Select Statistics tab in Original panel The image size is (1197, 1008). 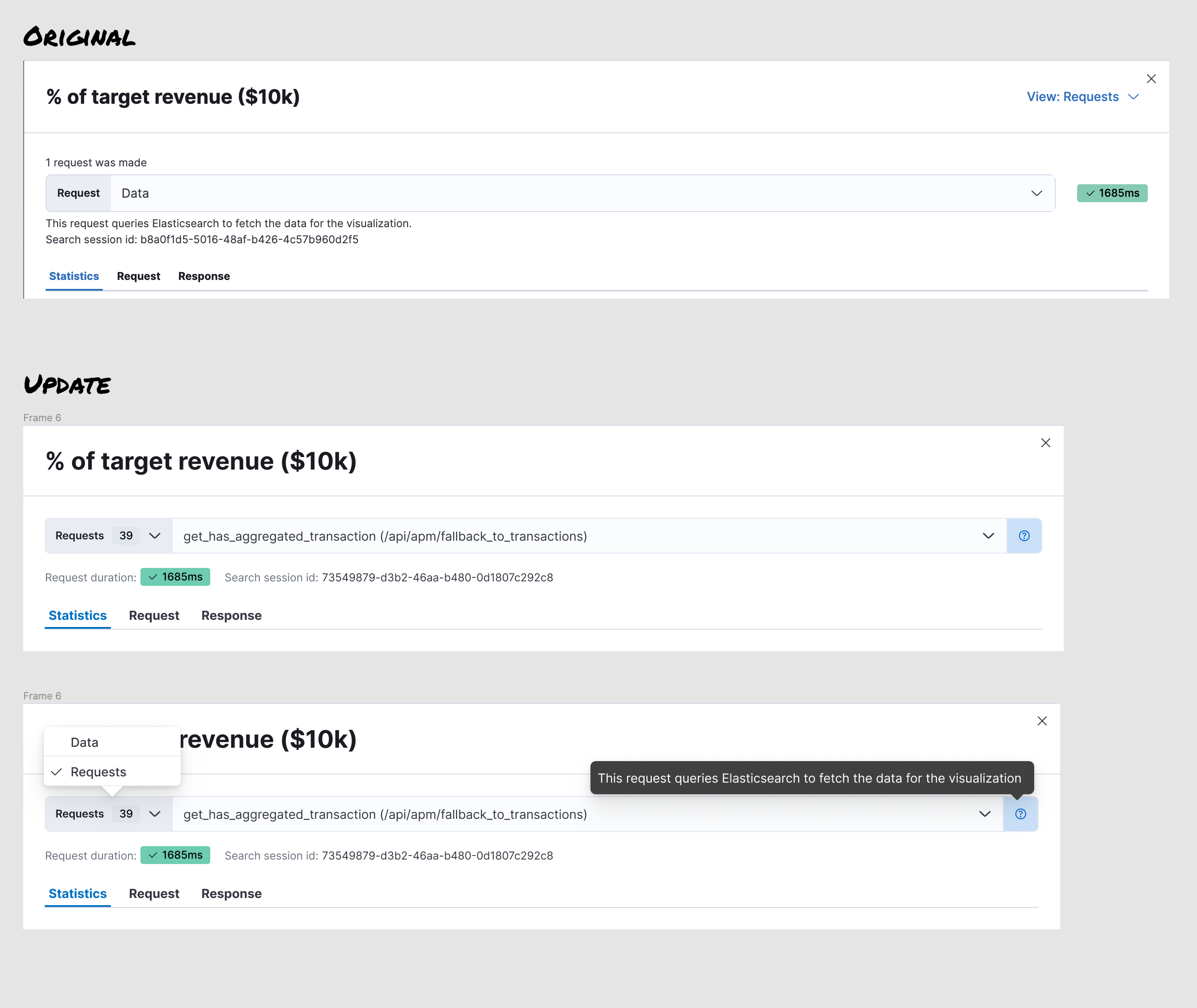click(x=74, y=276)
